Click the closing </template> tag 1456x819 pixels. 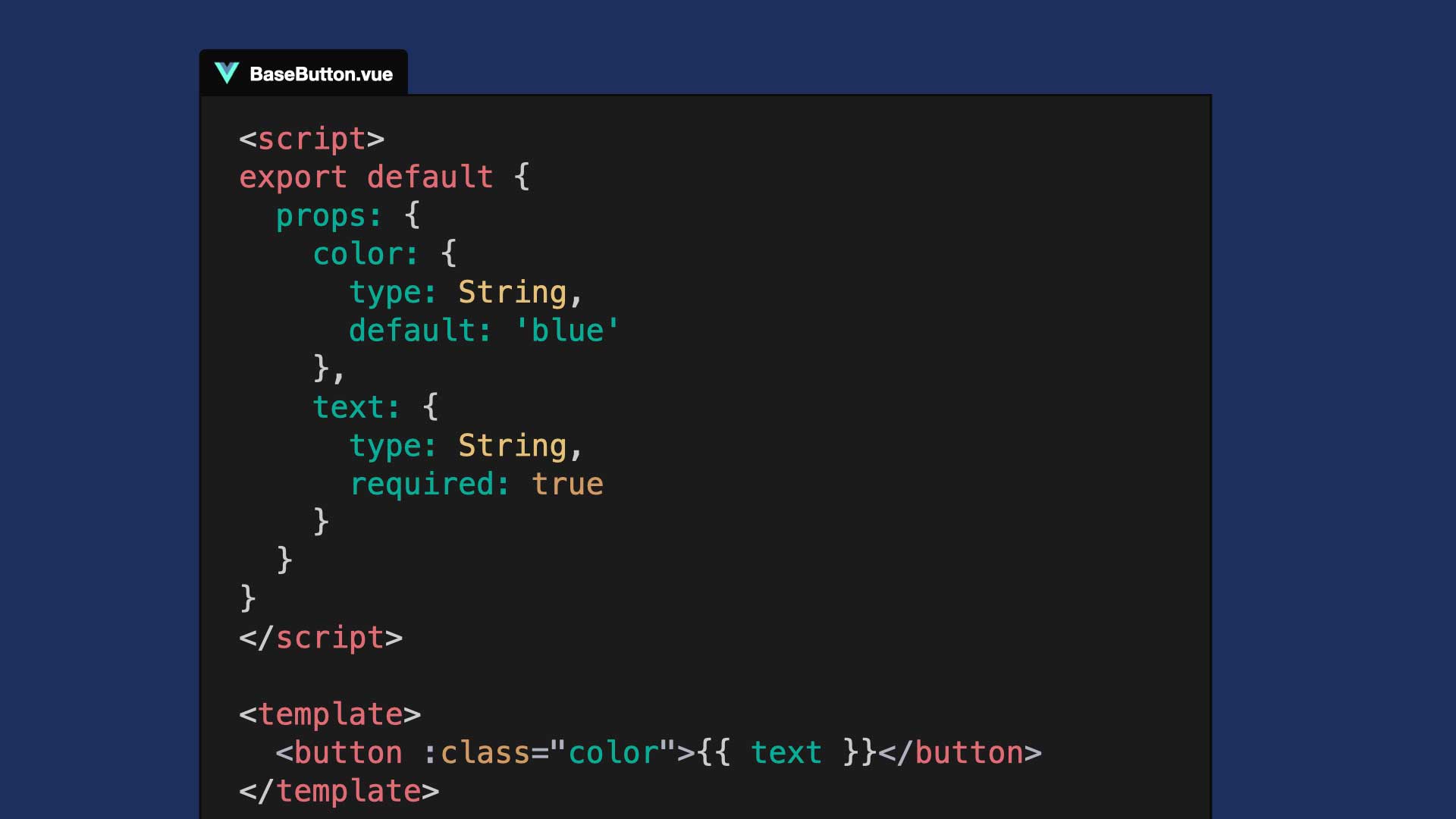tap(339, 792)
